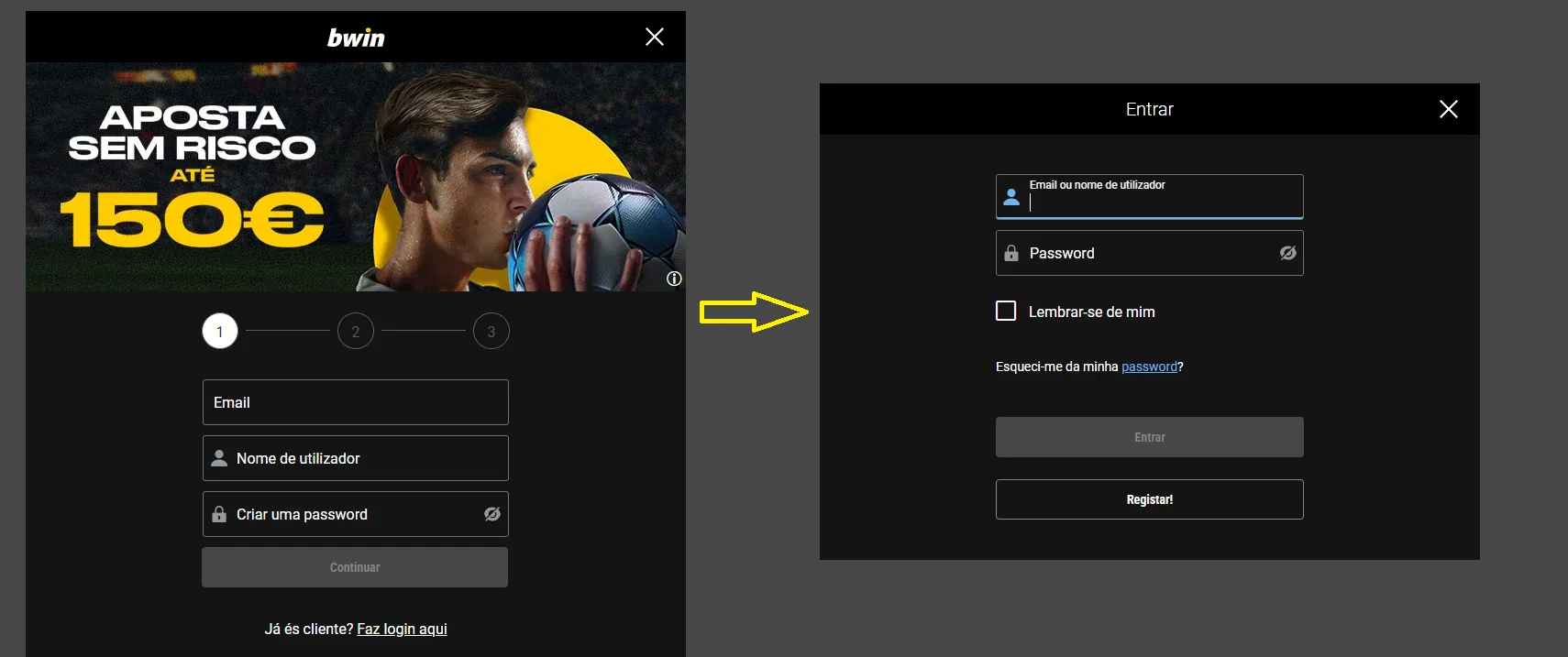Check the Lembrar-se de mim checkbox
Viewport: 1568px width, 657px height.
pos(1006,311)
